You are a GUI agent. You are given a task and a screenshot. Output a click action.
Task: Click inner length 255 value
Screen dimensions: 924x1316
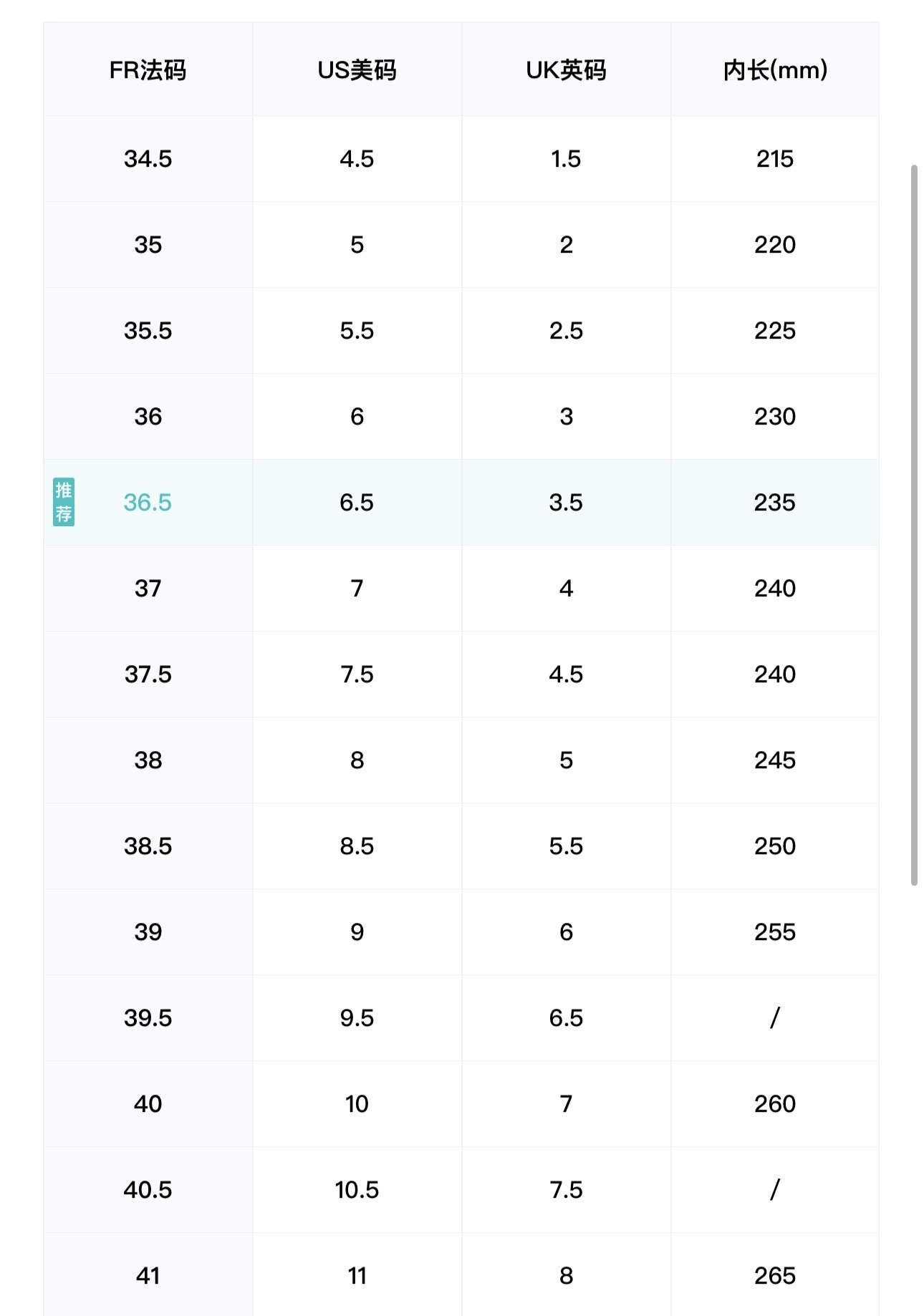(x=775, y=932)
